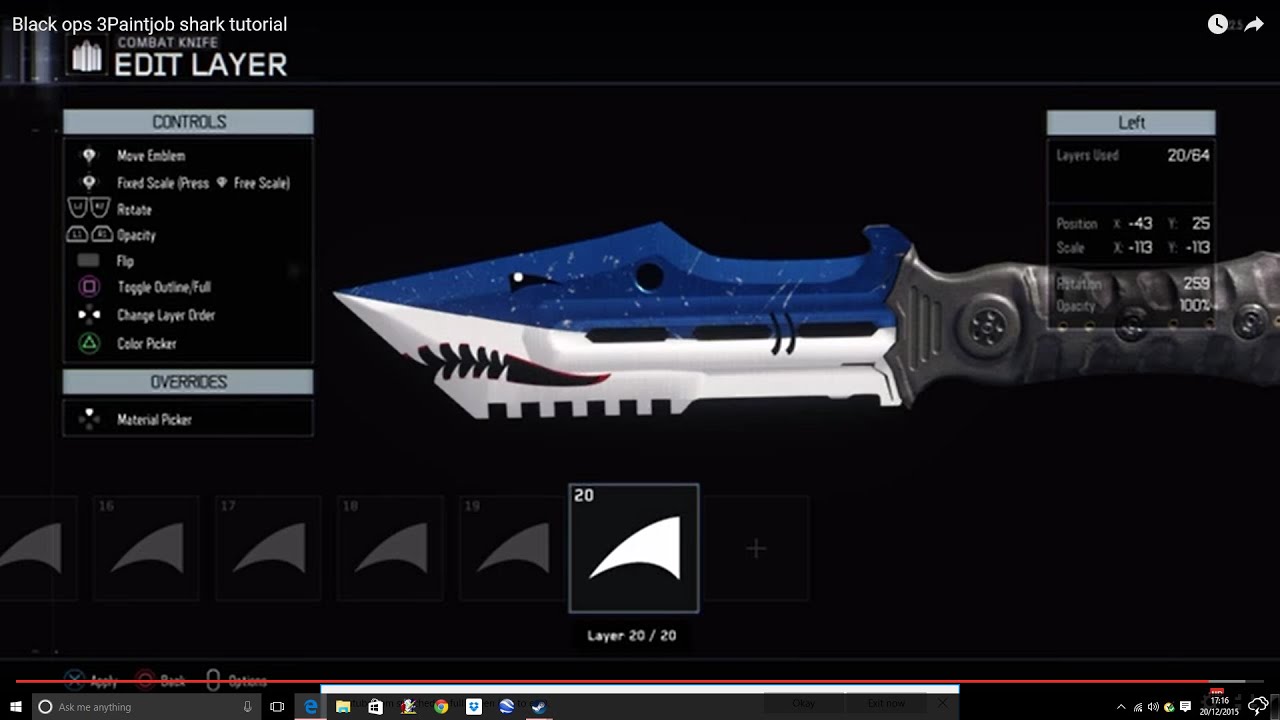Click the Move Emblem stick icon
Viewport: 1280px width, 720px height.
click(89, 156)
